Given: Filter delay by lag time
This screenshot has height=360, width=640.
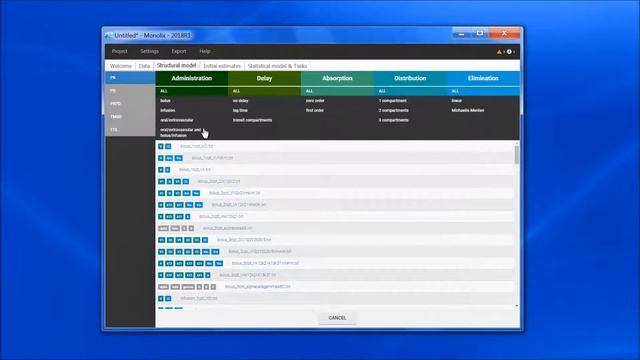Looking at the screenshot, I should point(240,110).
